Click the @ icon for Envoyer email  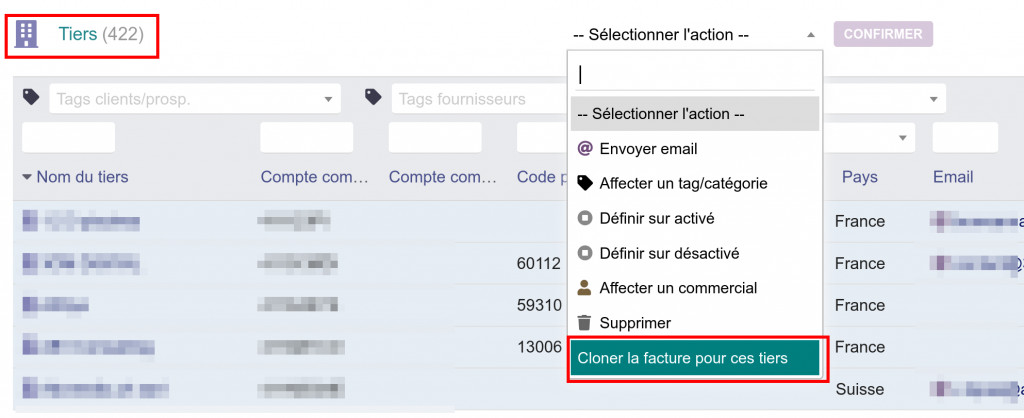[x=586, y=149]
